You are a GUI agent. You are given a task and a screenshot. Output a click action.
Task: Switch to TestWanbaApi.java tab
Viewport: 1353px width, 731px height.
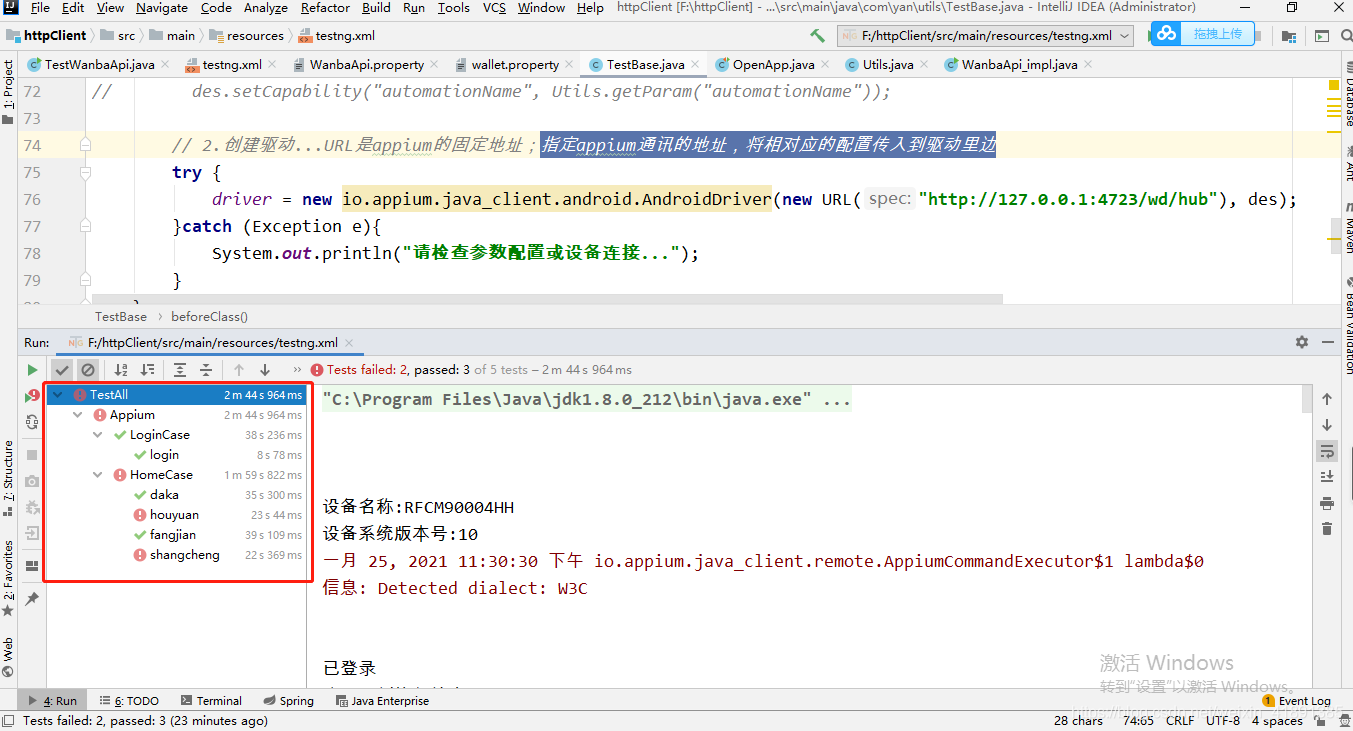[x=99, y=65]
